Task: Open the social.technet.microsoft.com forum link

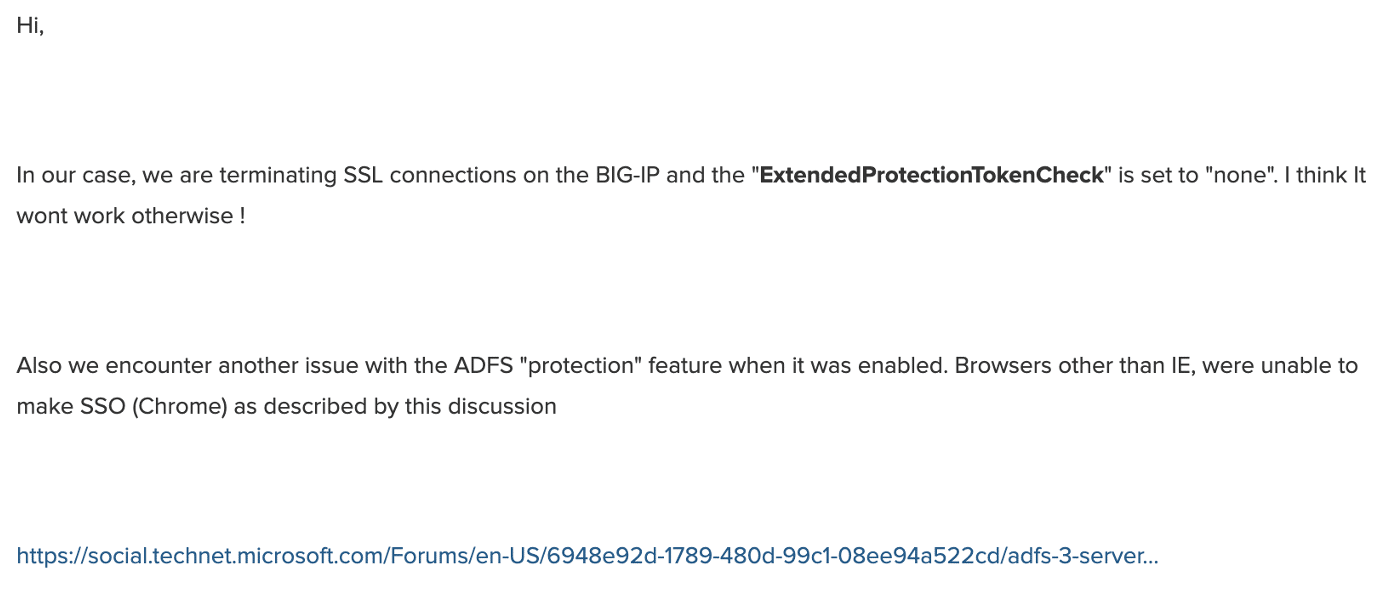Action: click(587, 556)
